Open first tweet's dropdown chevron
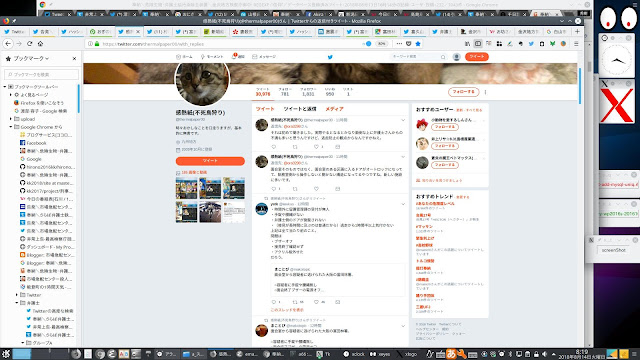 403,120
